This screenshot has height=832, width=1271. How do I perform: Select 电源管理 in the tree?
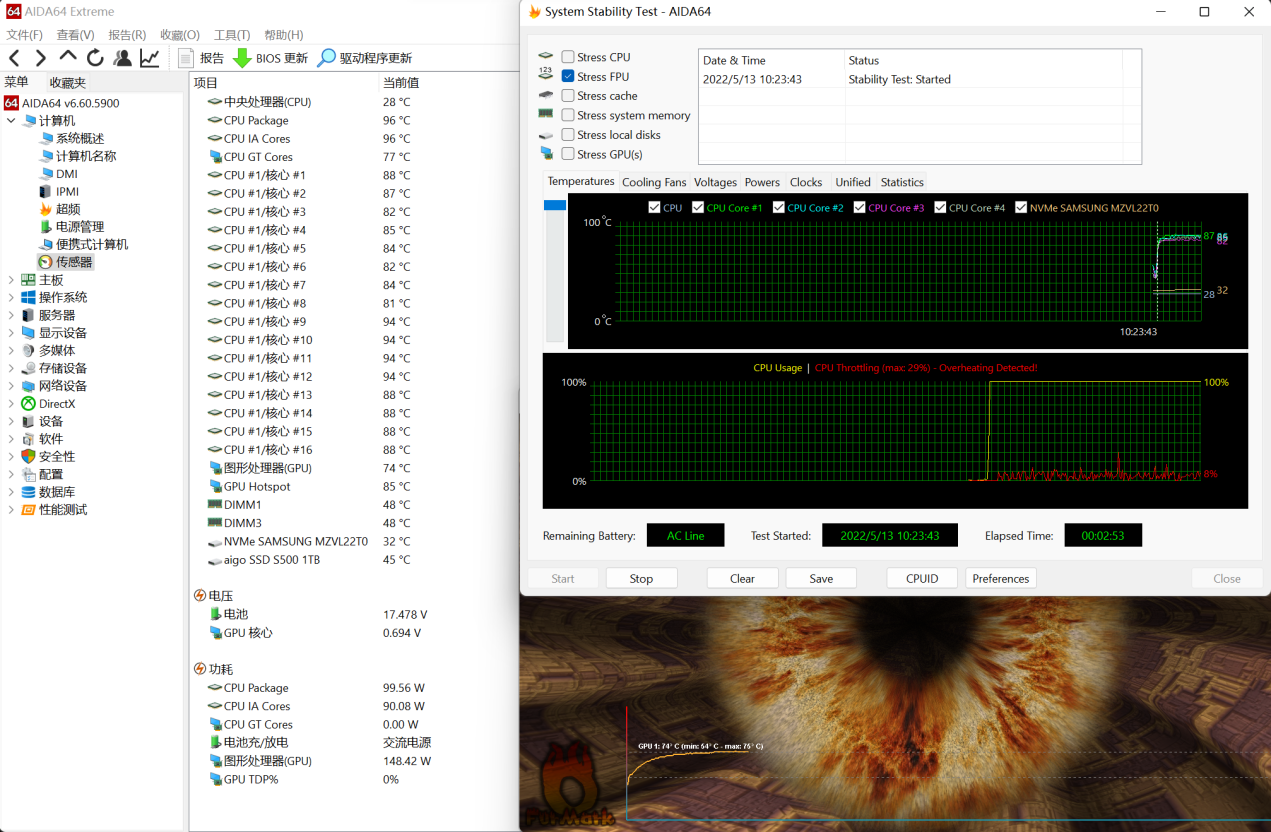coord(79,227)
